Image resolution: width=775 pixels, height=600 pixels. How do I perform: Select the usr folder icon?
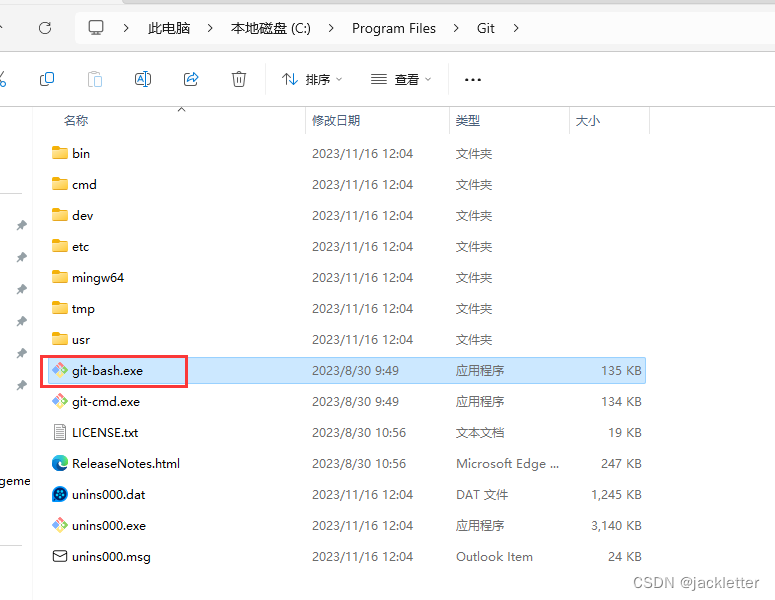tap(60, 339)
